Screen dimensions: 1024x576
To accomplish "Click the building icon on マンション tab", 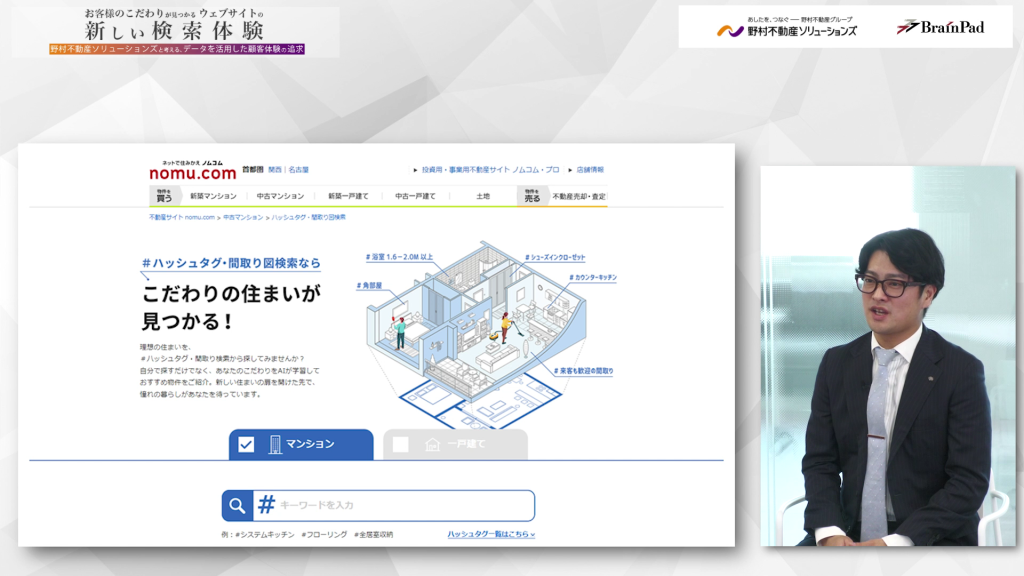I will 276,445.
